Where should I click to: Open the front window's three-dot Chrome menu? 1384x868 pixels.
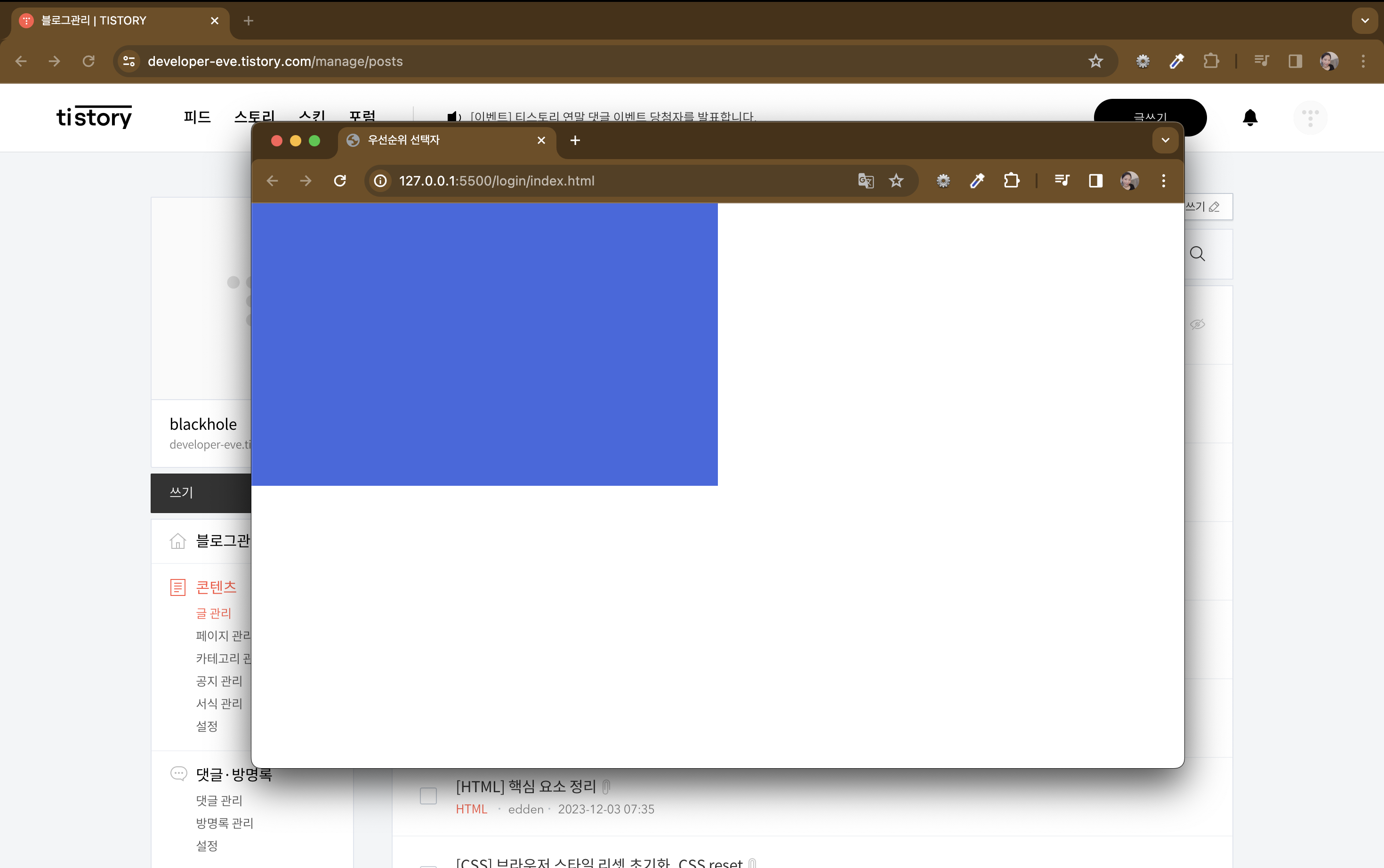pos(1164,181)
